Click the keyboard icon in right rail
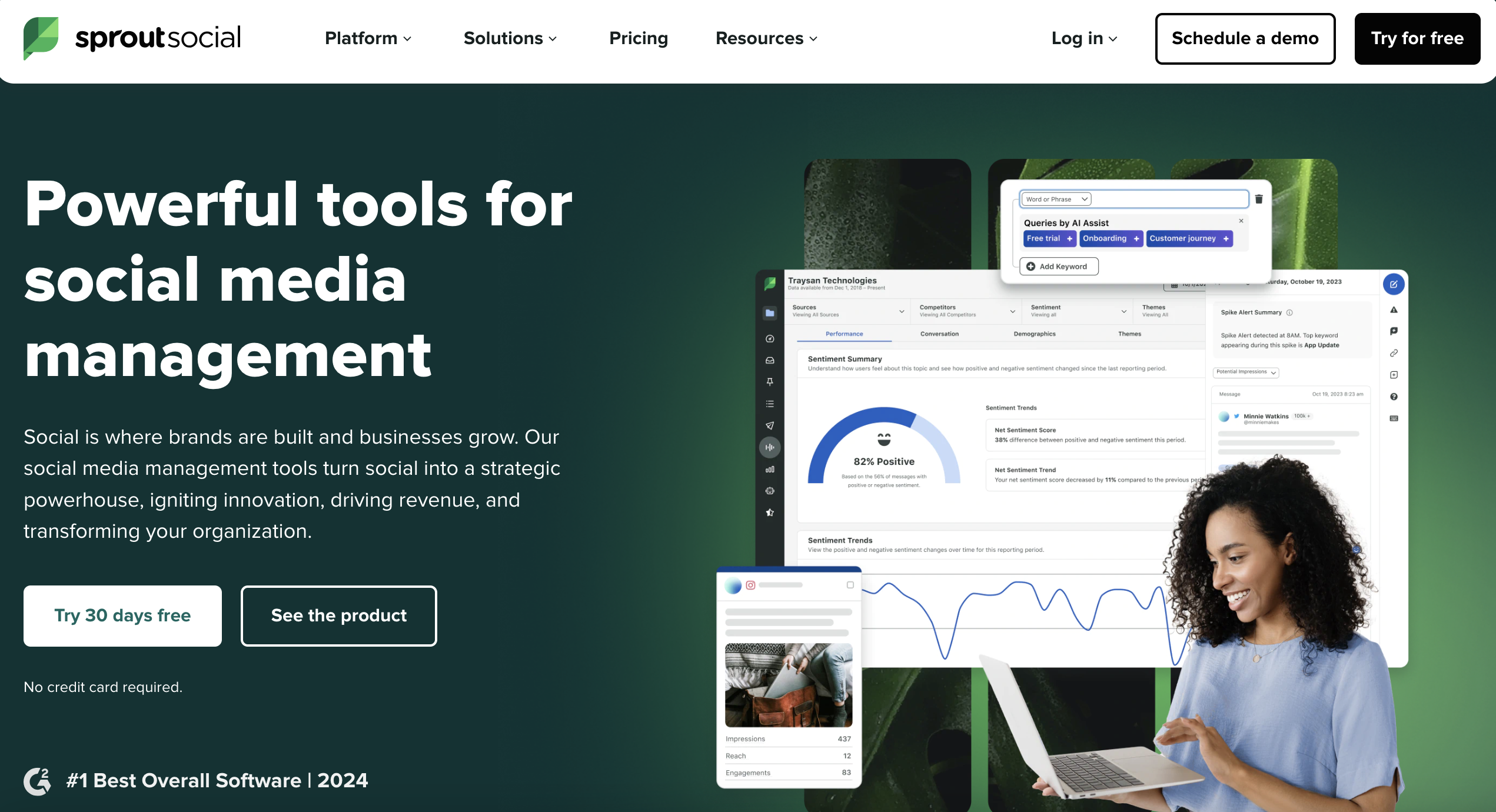Image resolution: width=1496 pixels, height=812 pixels. pos(1394,418)
